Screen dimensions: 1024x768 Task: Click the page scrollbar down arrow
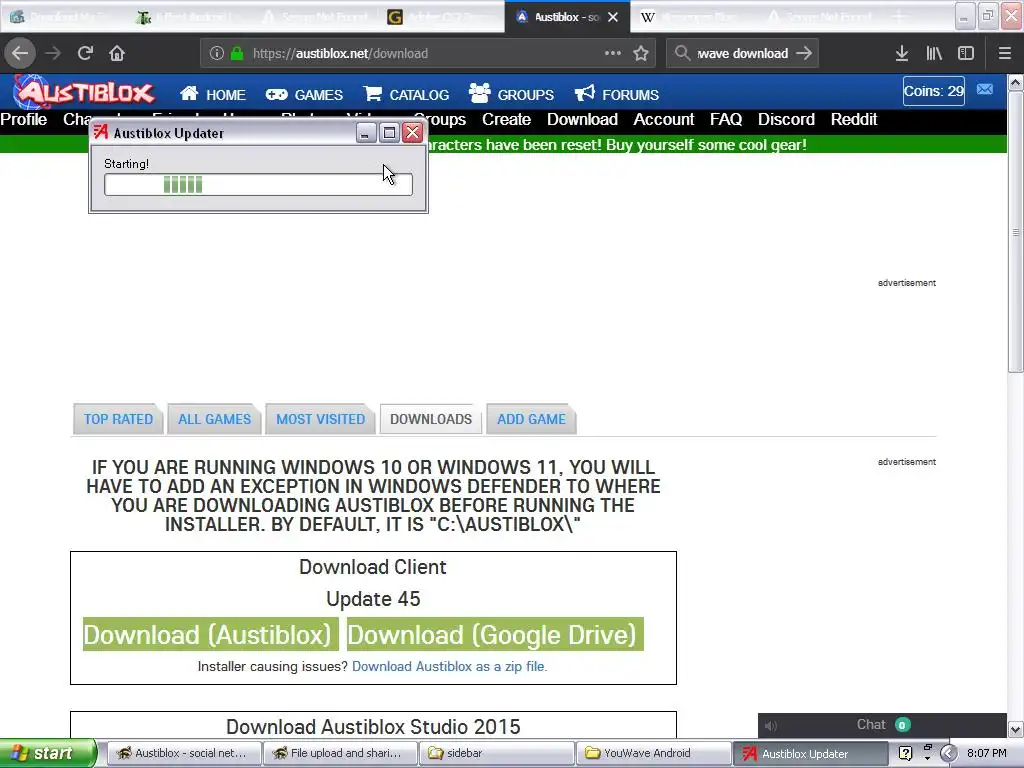pyautogui.click(x=1016, y=729)
